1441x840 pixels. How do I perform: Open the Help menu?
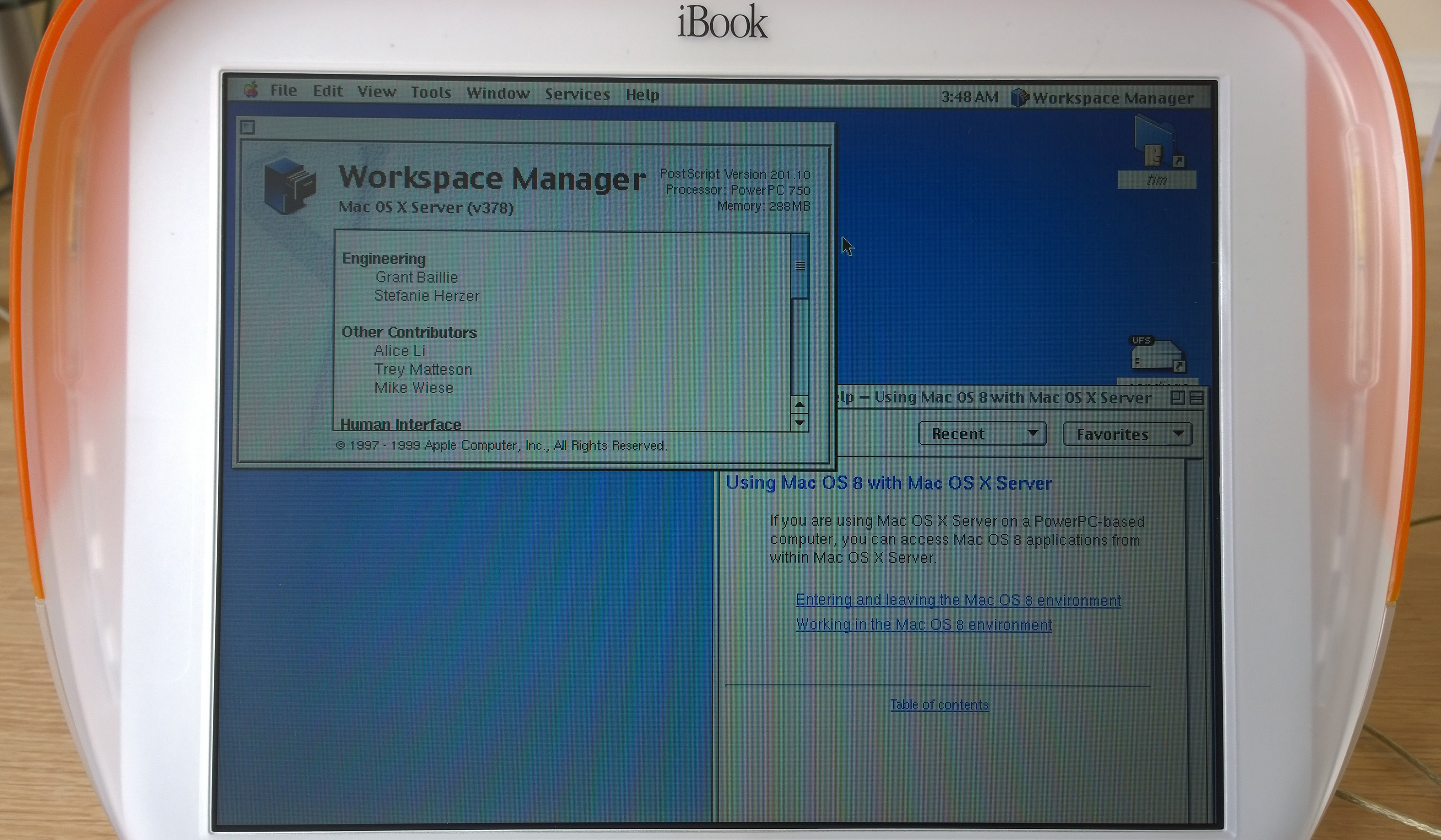(642, 95)
